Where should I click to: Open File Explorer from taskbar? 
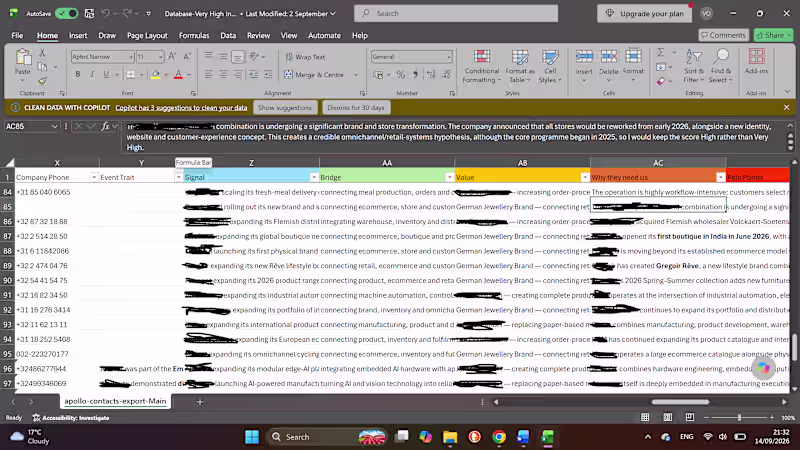pyautogui.click(x=450, y=437)
